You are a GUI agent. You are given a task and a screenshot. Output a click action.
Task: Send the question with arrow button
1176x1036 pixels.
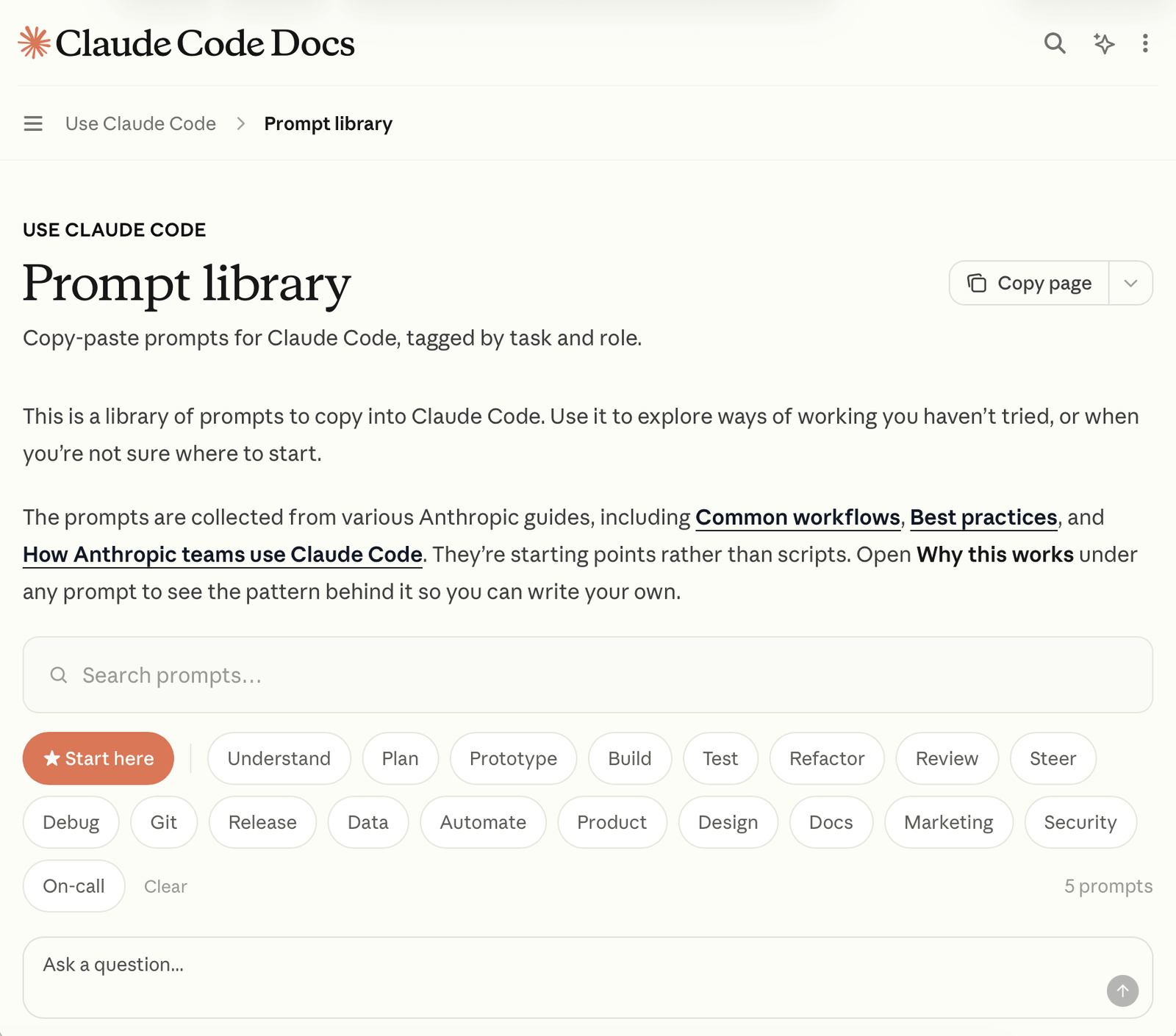(x=1122, y=990)
